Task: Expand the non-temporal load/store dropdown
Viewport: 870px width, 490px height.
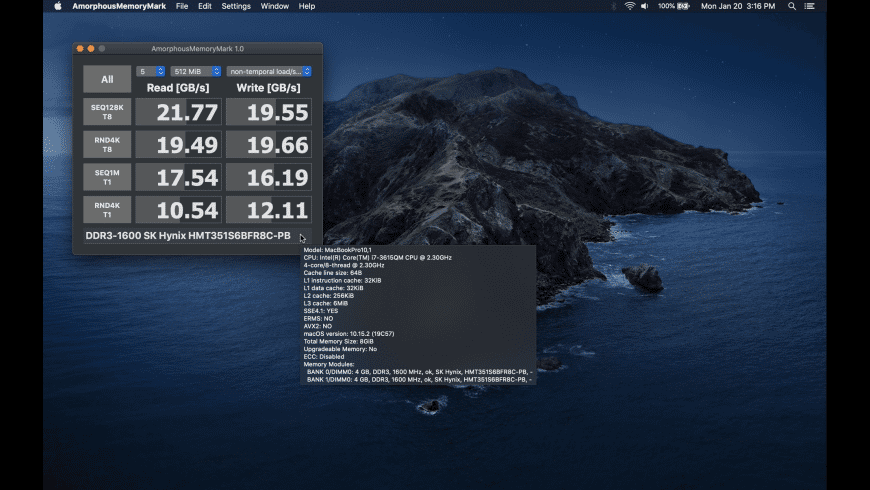Action: (269, 71)
